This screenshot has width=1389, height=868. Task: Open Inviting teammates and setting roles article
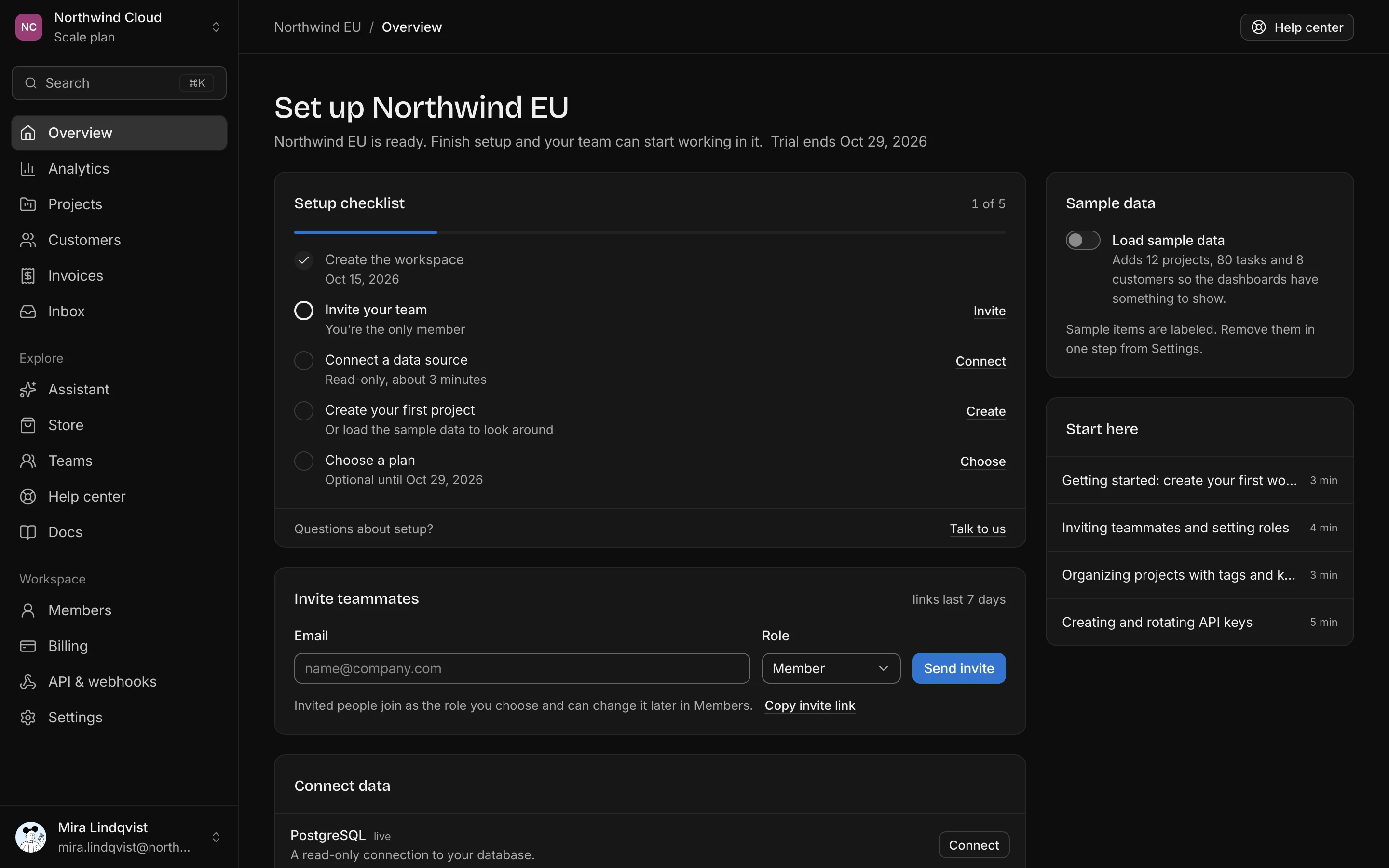coord(1199,528)
